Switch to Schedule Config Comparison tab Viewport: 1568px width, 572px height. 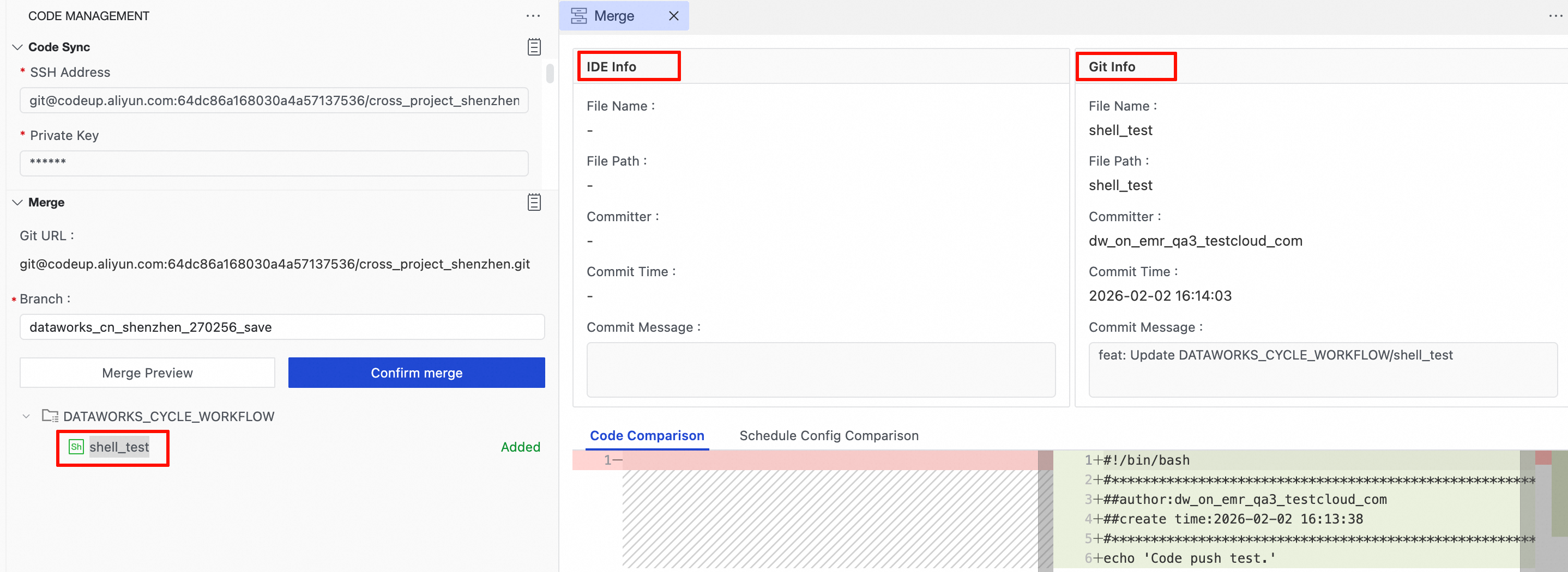(x=829, y=436)
